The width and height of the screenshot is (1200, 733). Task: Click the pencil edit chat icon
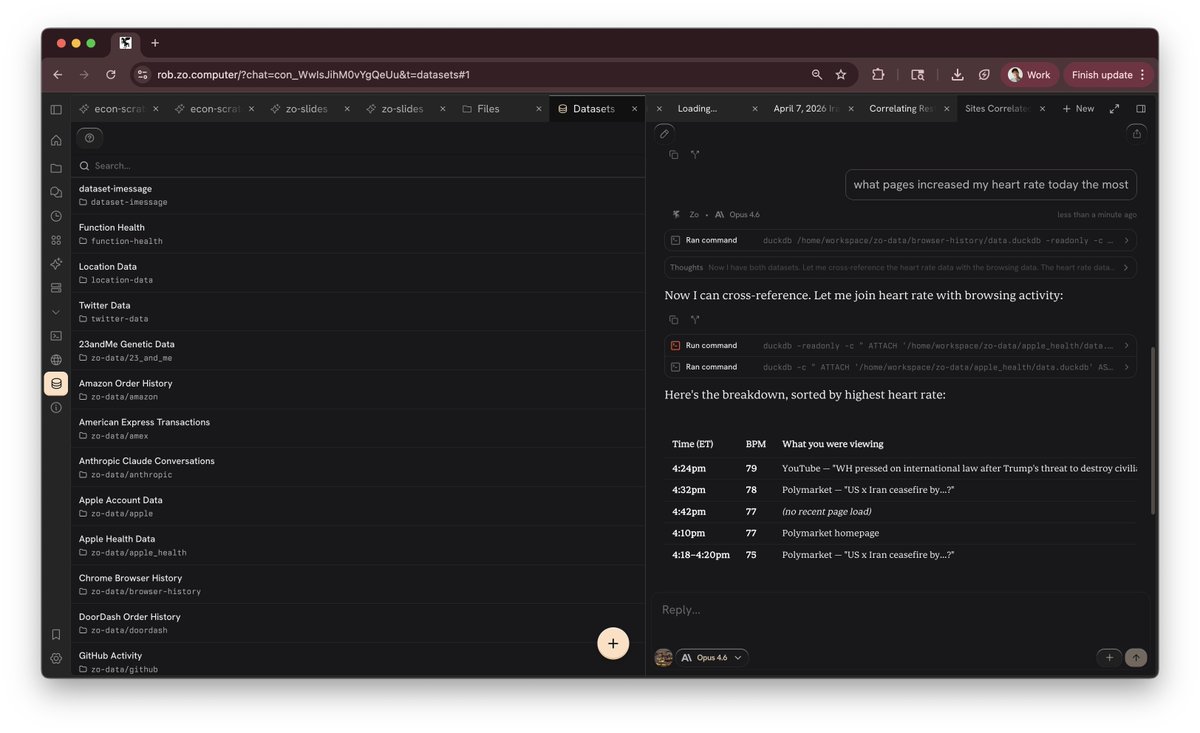point(664,133)
